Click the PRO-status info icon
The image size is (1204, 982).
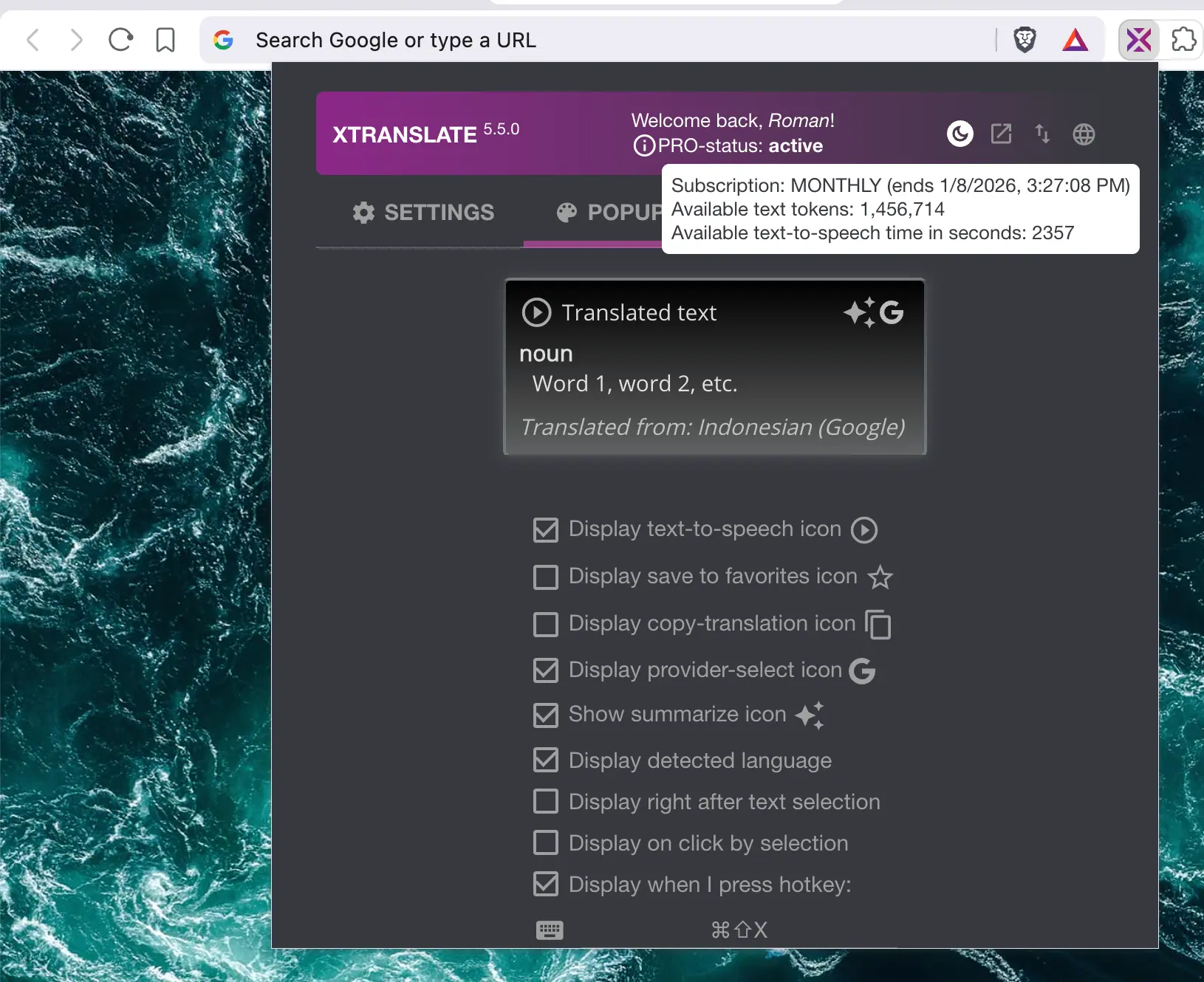click(643, 145)
